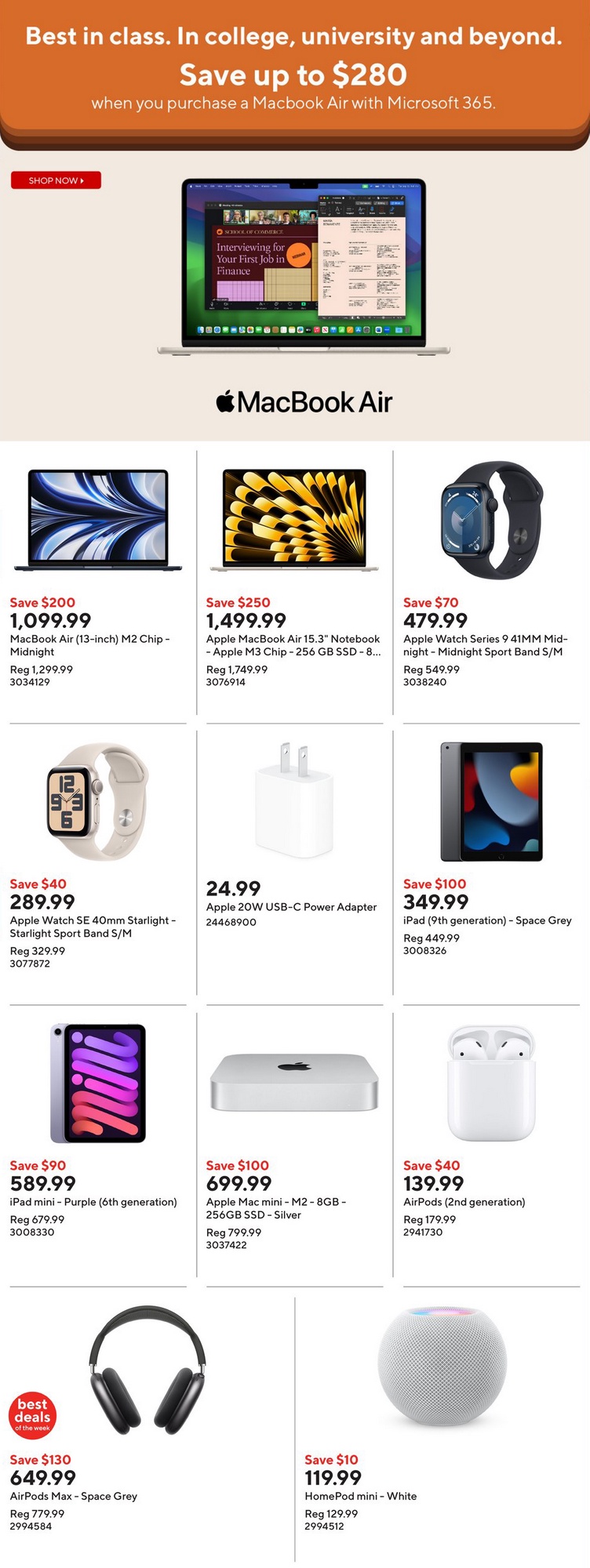Open the MacBook Air 15.3" Notebook image
590x1568 pixels.
(294, 519)
